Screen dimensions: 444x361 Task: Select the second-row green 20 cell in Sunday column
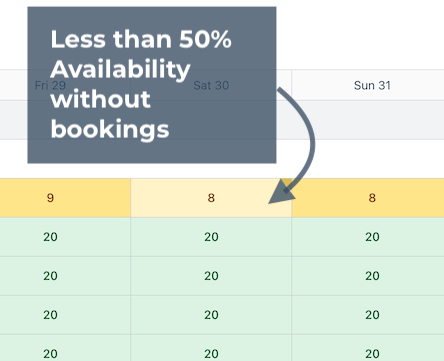368,276
